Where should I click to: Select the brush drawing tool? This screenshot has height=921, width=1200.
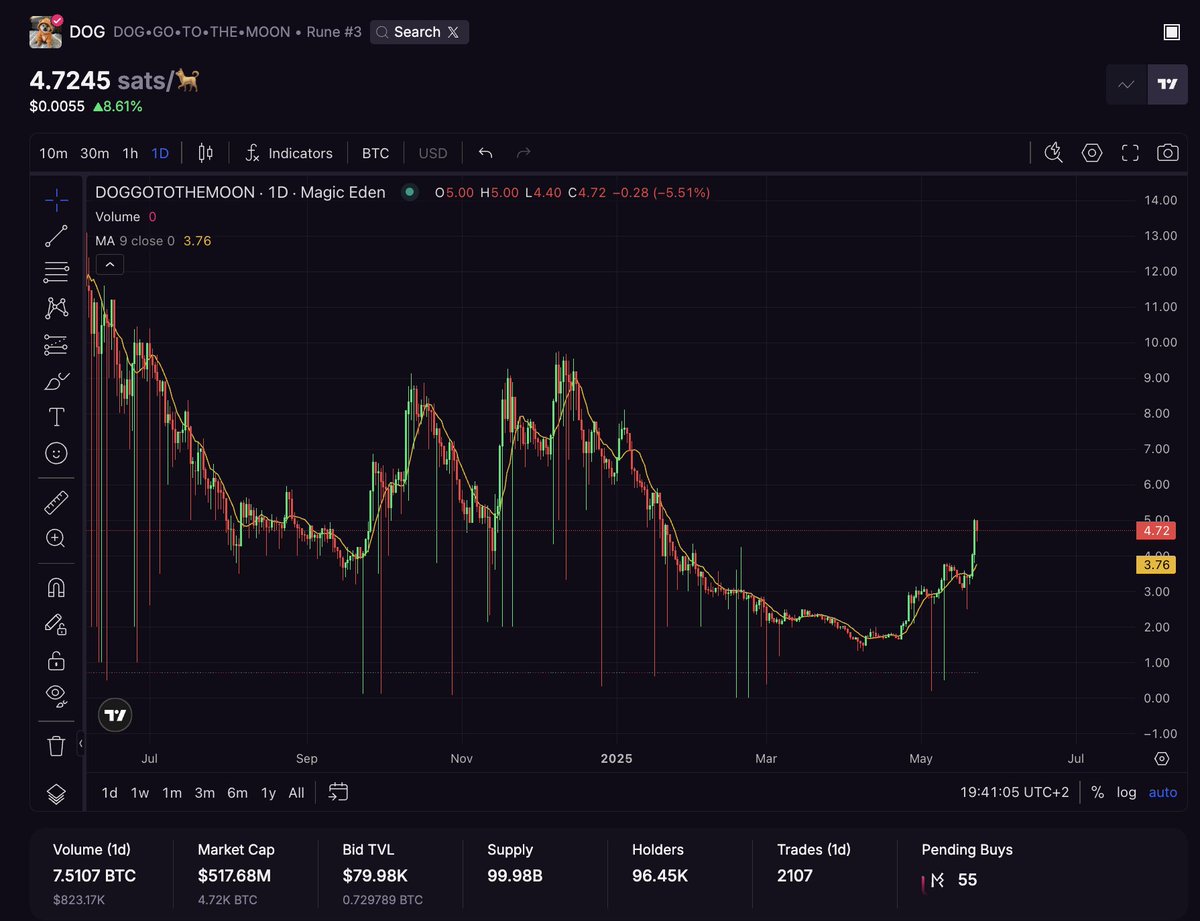pos(57,381)
